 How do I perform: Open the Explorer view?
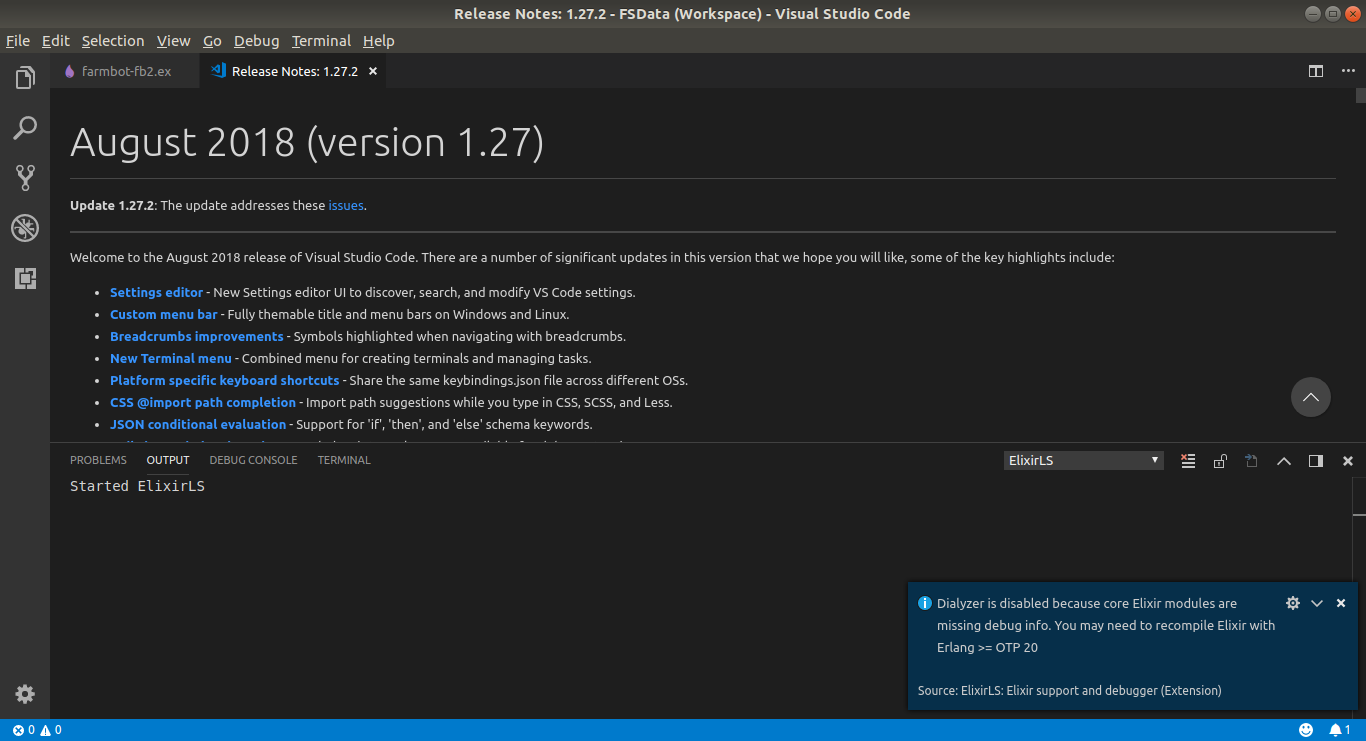tap(24, 77)
